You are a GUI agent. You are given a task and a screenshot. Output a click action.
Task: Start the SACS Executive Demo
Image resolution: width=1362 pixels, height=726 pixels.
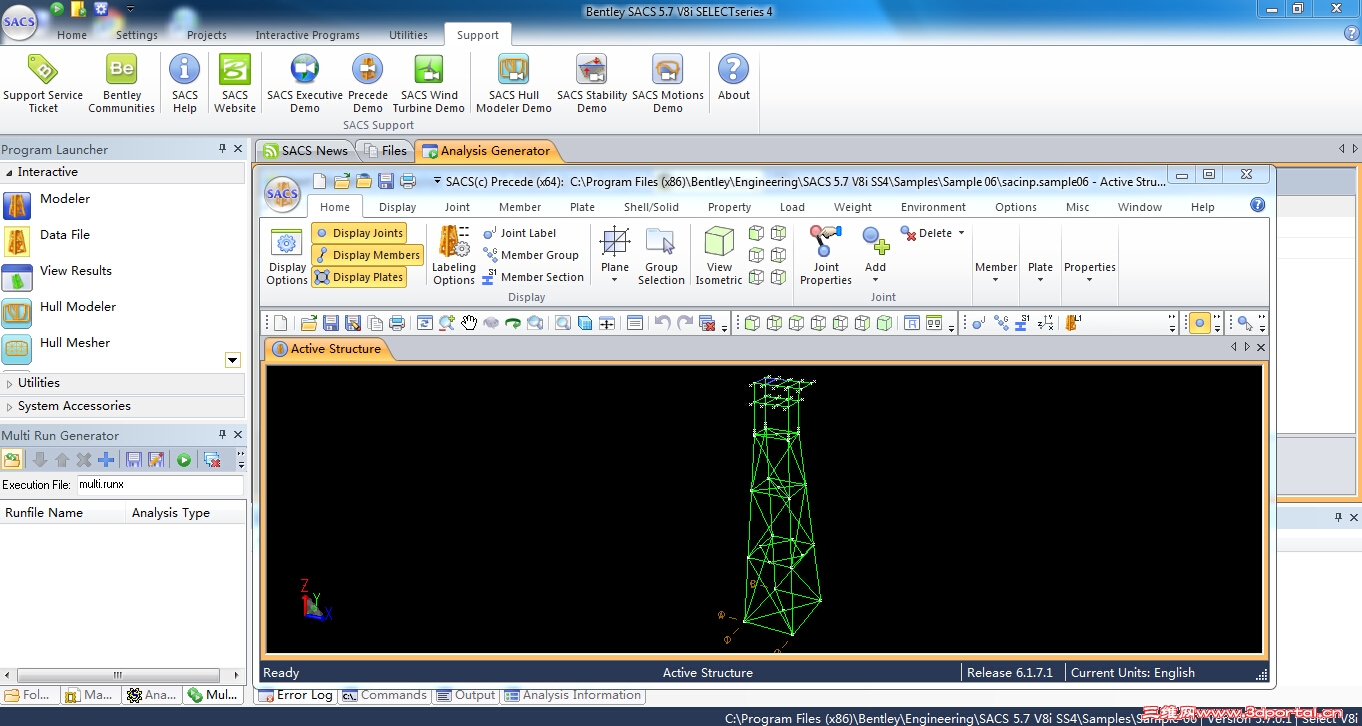coord(305,83)
